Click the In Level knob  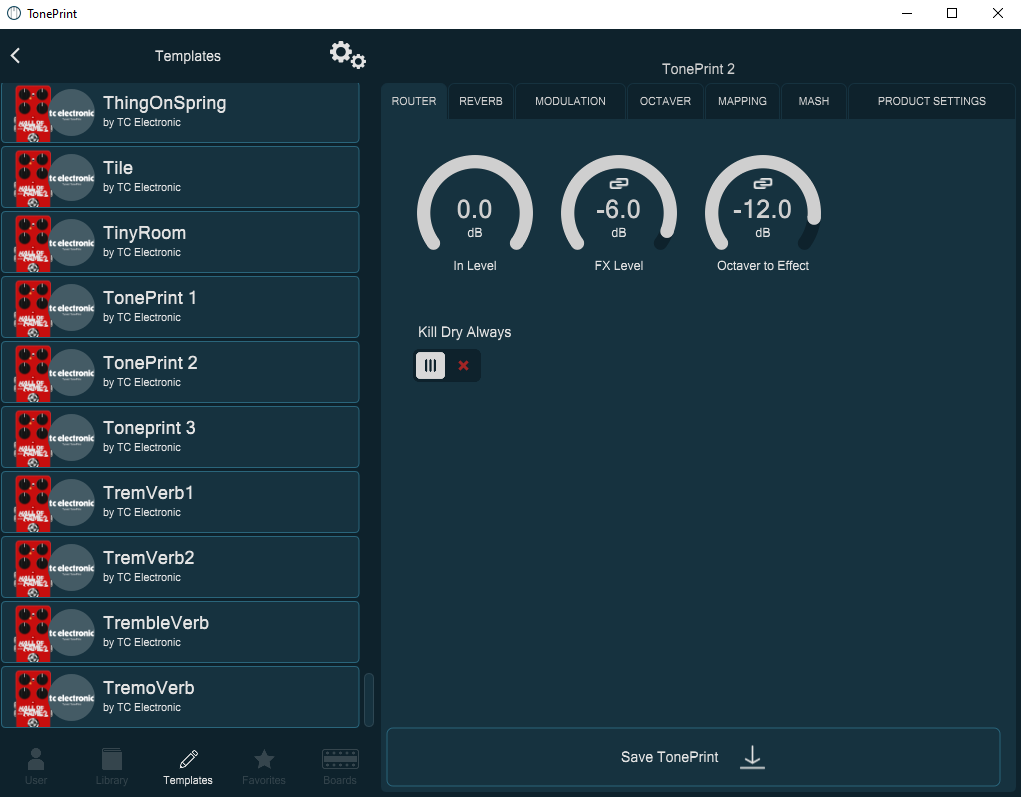475,205
